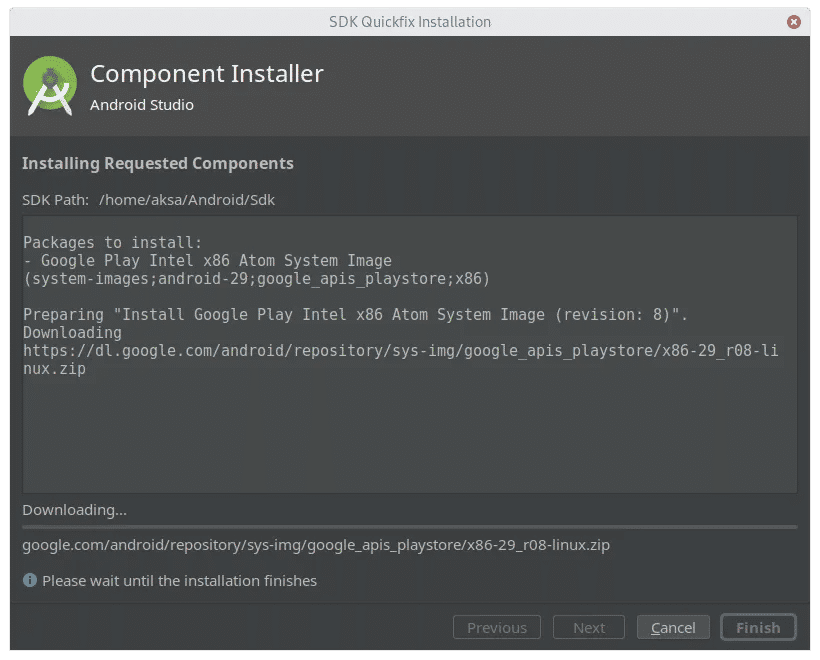The height and width of the screenshot is (660, 820).
Task: Cancel the component installation
Action: (x=673, y=628)
